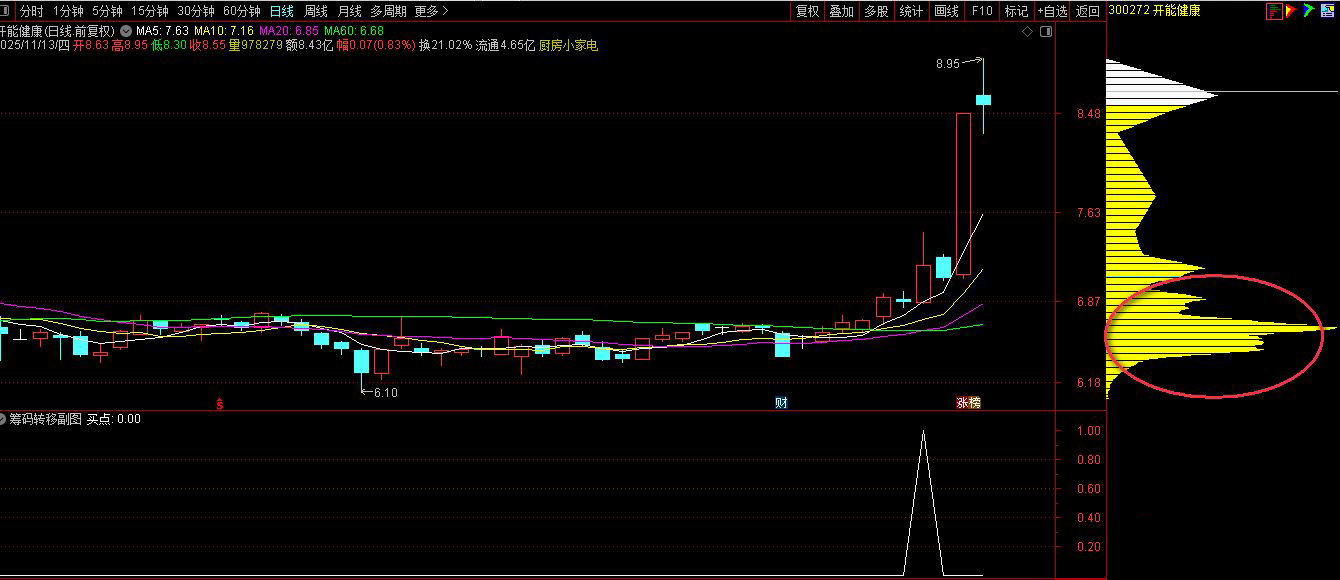The height and width of the screenshot is (580, 1340).
Task: Add stock with +自选 button
Action: tap(1052, 11)
